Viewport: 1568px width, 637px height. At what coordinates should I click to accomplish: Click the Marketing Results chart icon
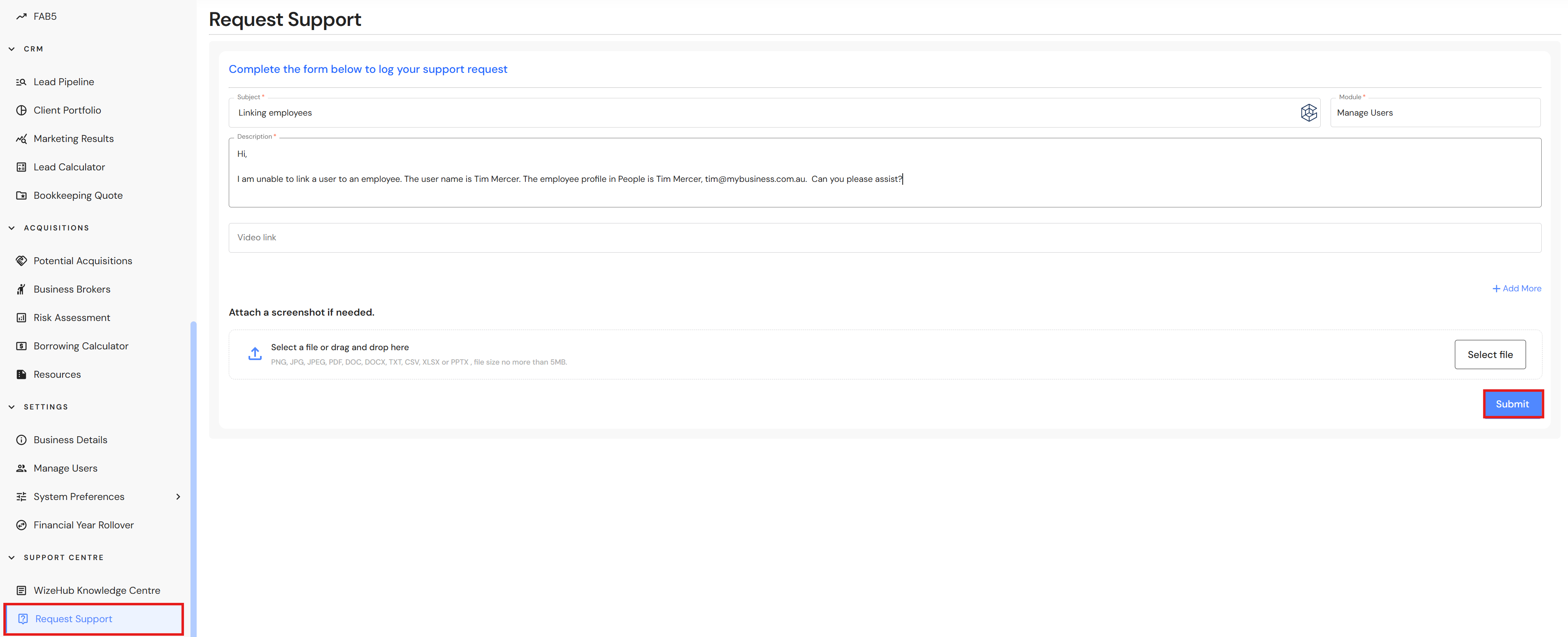(x=21, y=139)
